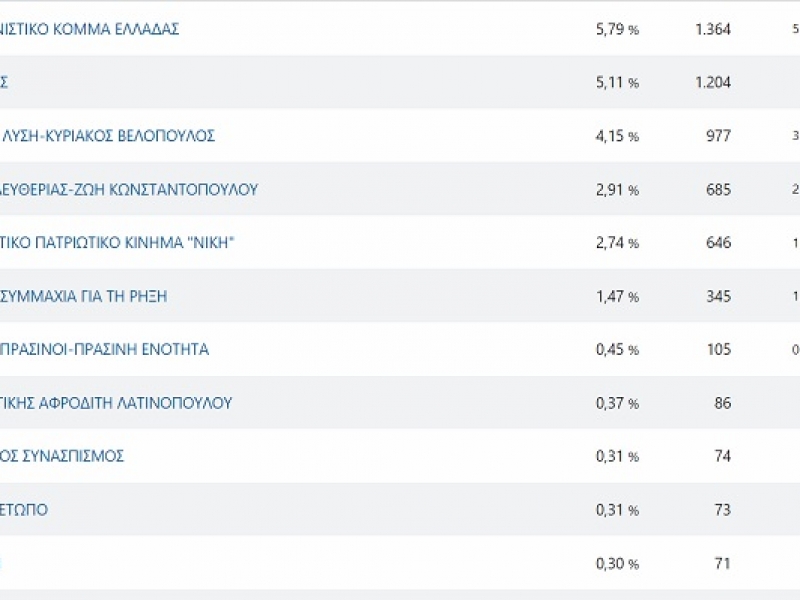Click the ΛΥΣΗ-ΚΥΡΙΑΚΟΣ ΒΕΛΟΠΟΥΛΟΣ party name
800x600 pixels.
pos(108,136)
